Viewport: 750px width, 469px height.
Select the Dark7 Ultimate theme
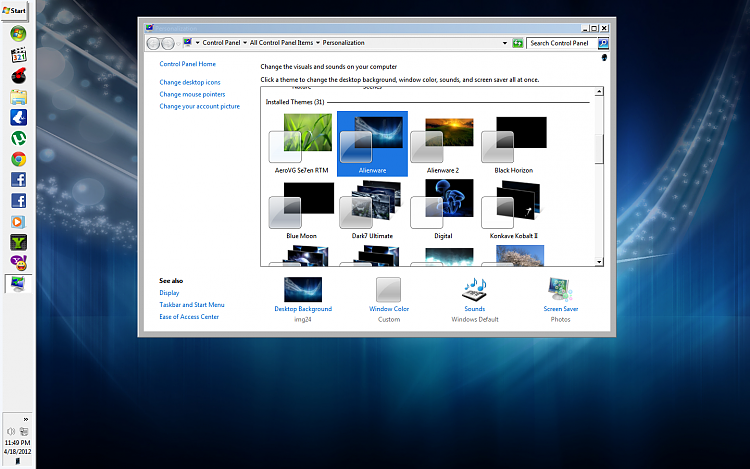point(372,209)
